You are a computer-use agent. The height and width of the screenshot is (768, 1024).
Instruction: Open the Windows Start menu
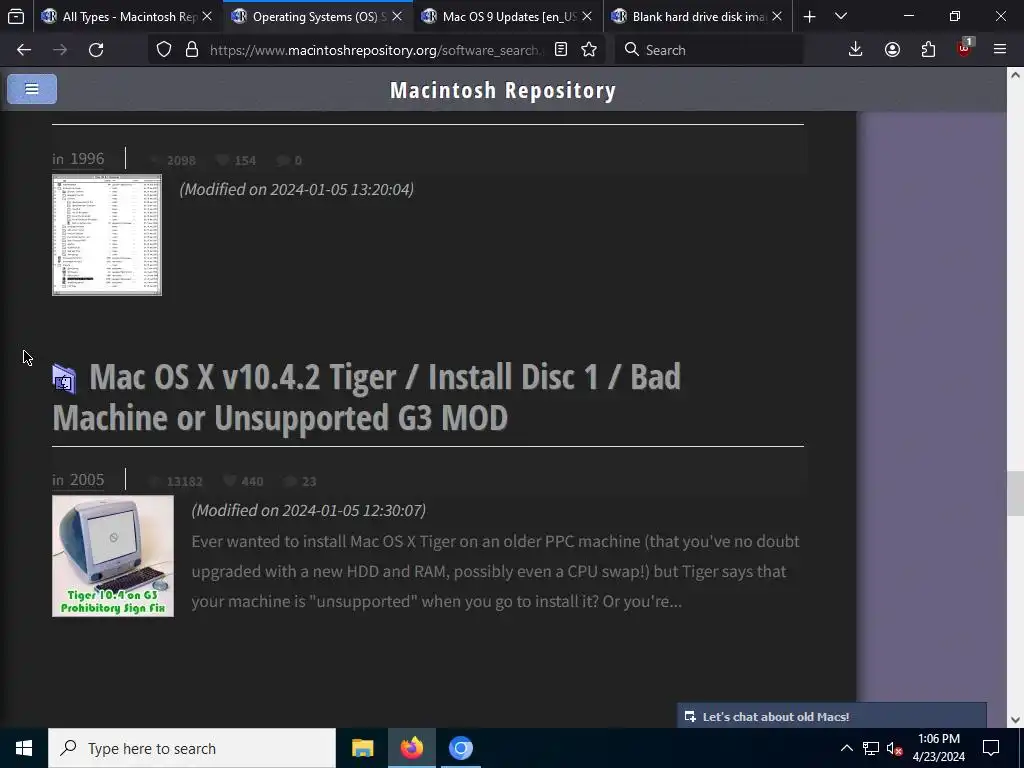point(24,748)
